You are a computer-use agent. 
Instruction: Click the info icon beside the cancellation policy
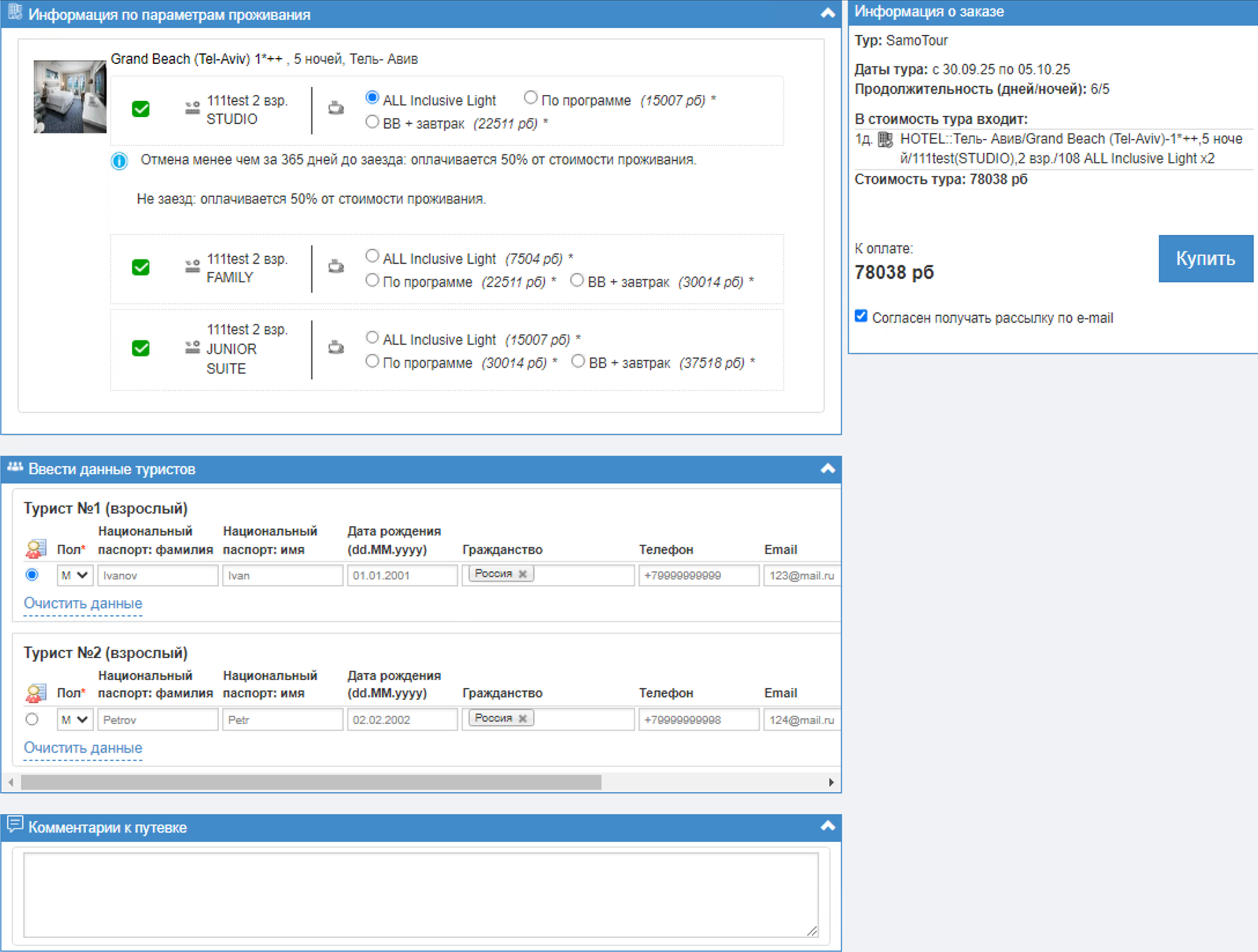coord(119,161)
